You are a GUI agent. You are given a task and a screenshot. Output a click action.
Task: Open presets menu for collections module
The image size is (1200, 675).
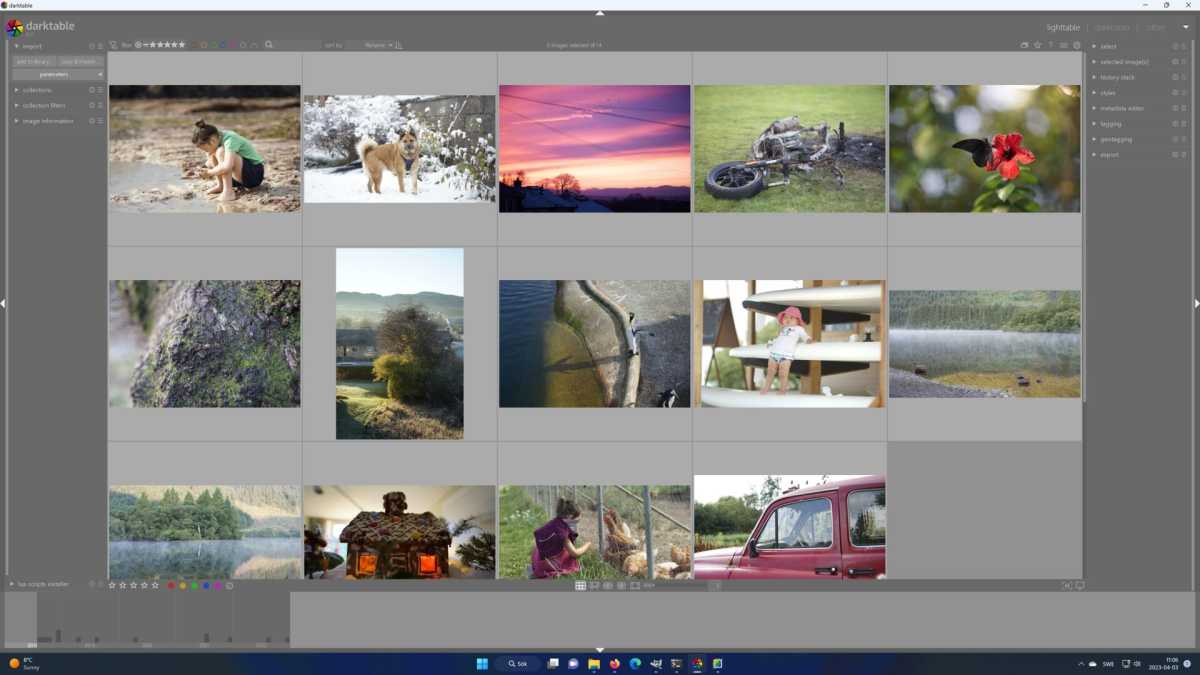(x=100, y=90)
